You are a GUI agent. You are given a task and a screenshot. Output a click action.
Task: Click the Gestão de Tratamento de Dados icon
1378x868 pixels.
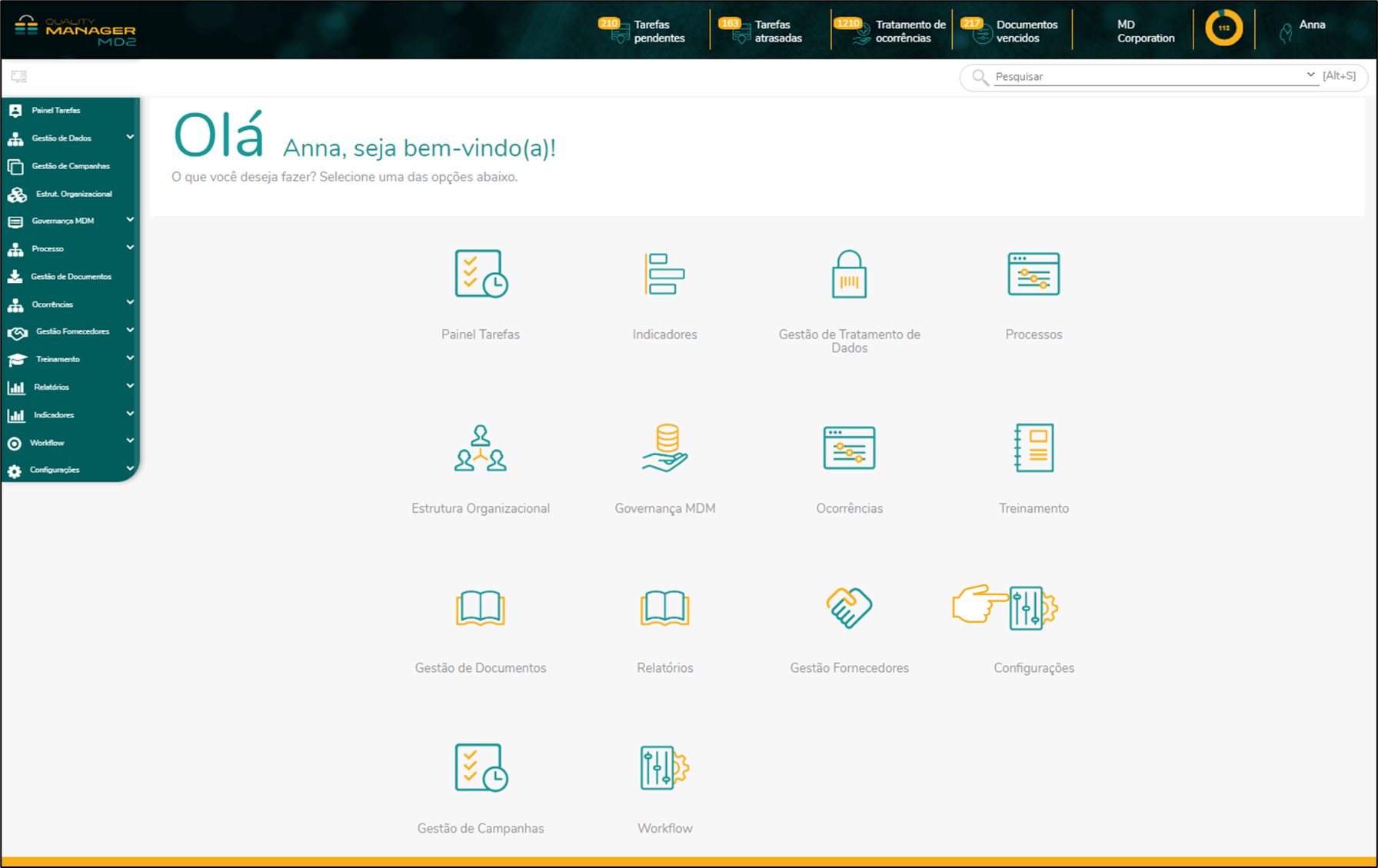tap(849, 274)
